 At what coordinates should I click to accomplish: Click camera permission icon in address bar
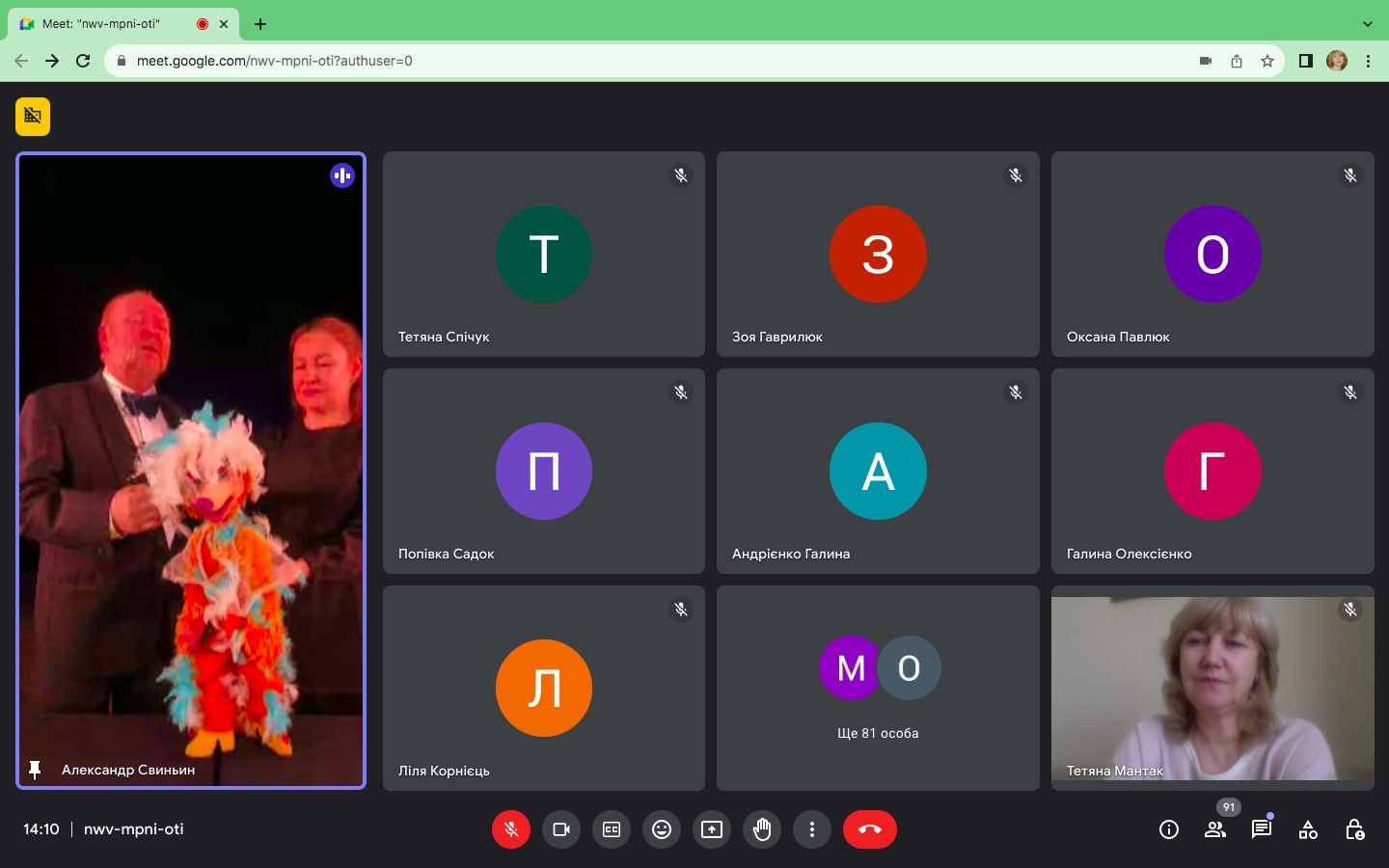(x=1206, y=61)
